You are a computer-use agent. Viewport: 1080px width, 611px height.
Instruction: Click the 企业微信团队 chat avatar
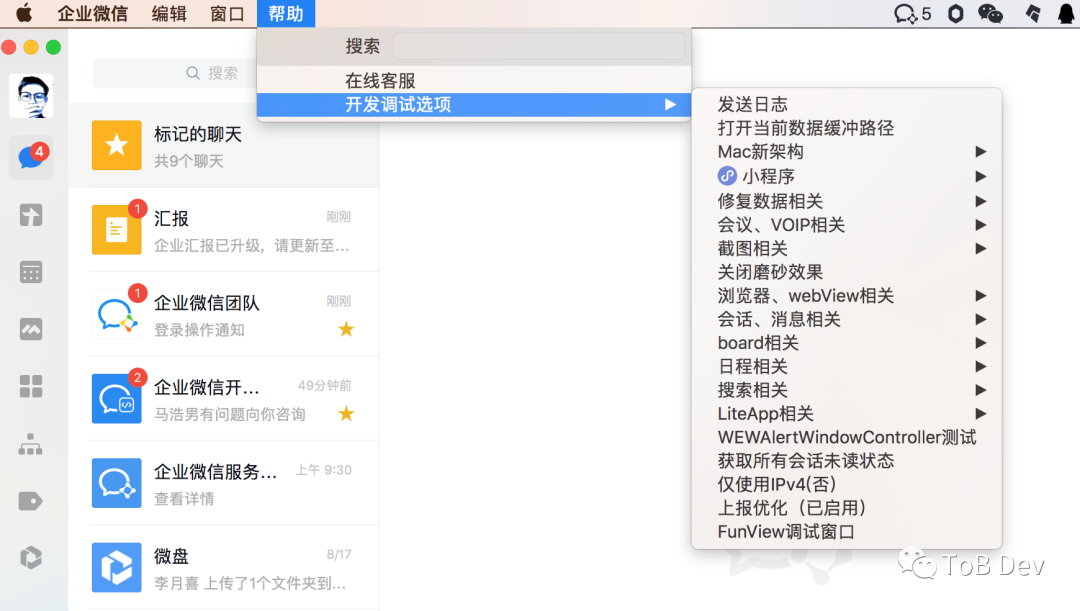coord(116,314)
